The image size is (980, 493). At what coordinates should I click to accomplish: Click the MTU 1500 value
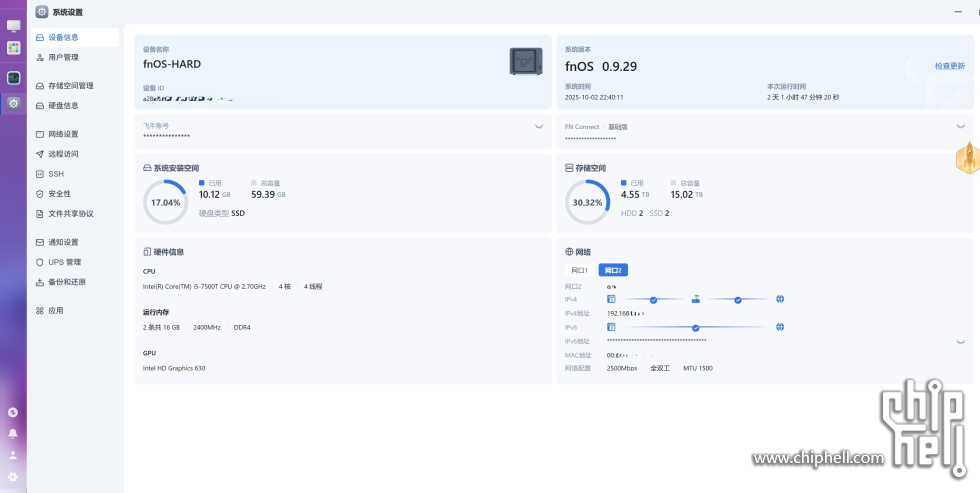coord(698,369)
